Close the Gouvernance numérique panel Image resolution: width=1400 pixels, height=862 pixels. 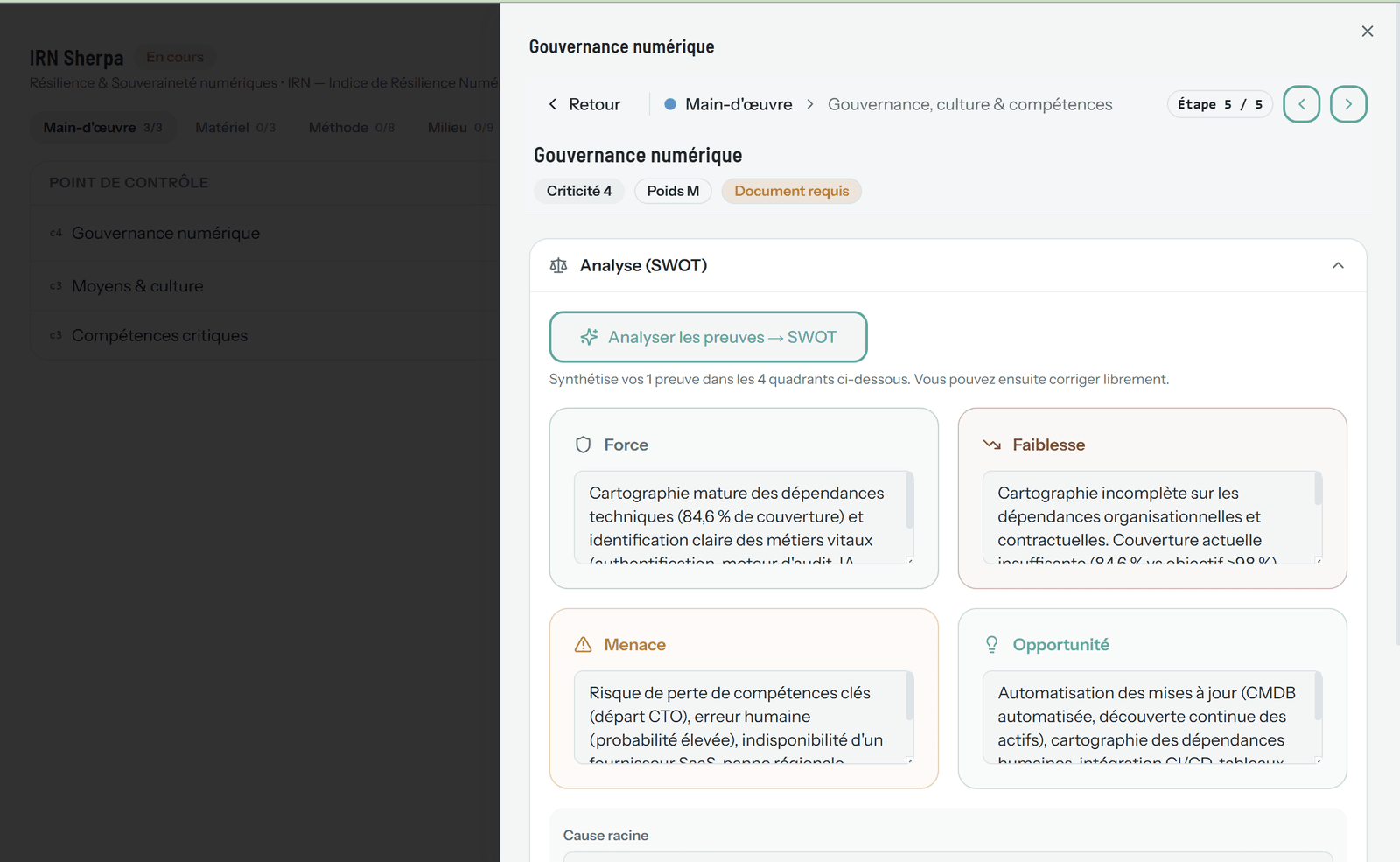point(1368,32)
